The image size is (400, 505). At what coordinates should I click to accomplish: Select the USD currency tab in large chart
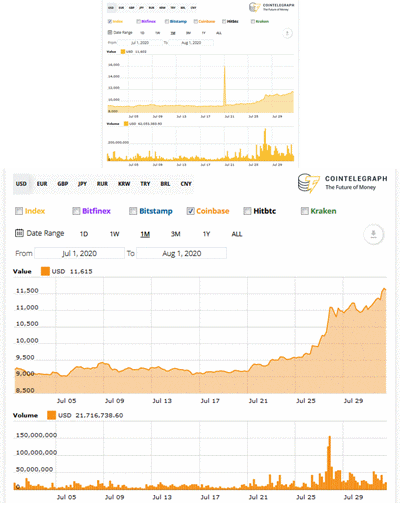coord(21,184)
